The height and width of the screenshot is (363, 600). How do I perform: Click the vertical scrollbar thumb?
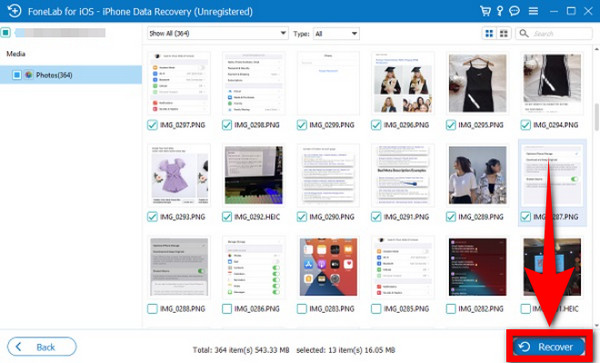pos(597,117)
